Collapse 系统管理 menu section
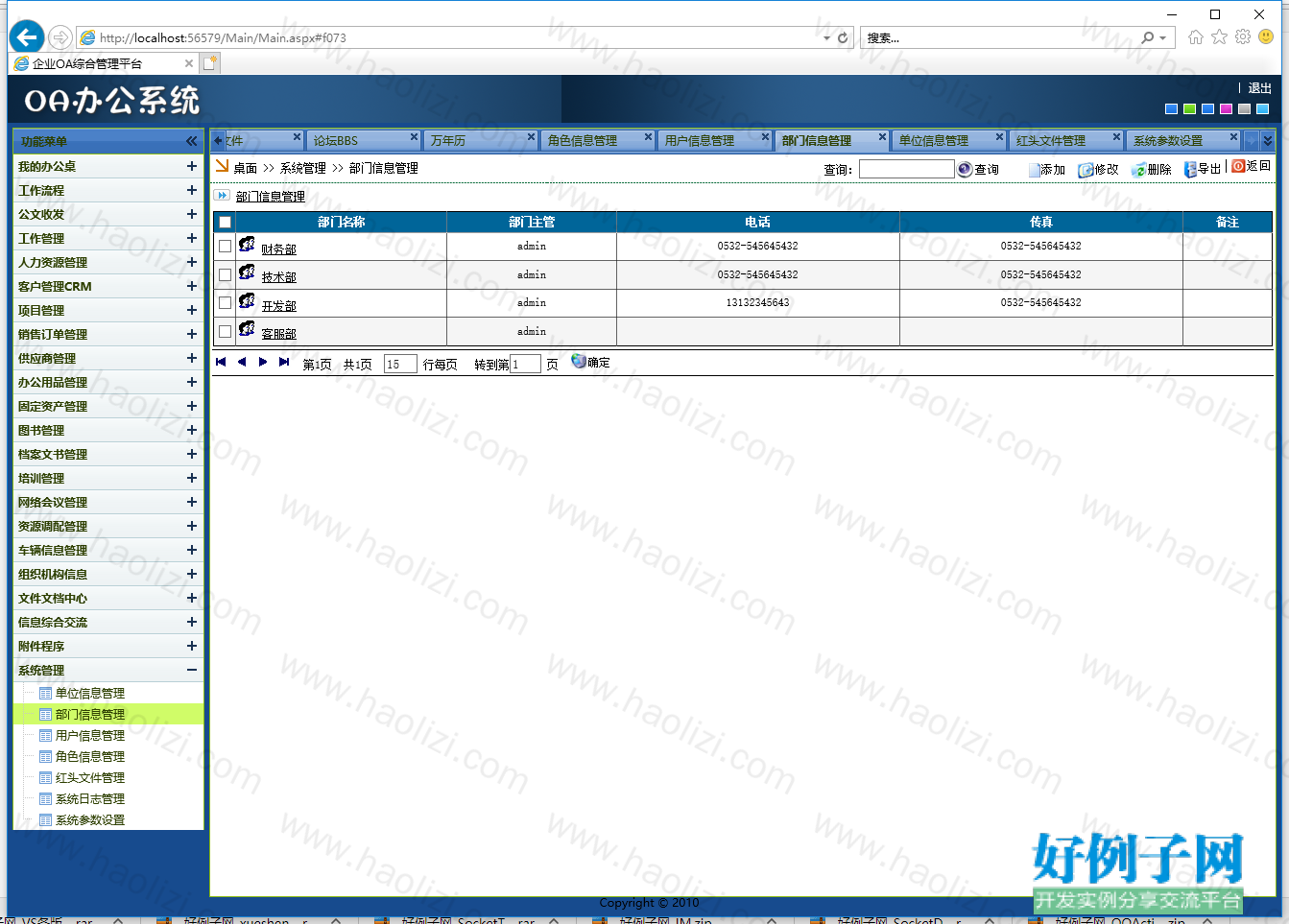Viewport: 1289px width, 924px height. coord(191,670)
